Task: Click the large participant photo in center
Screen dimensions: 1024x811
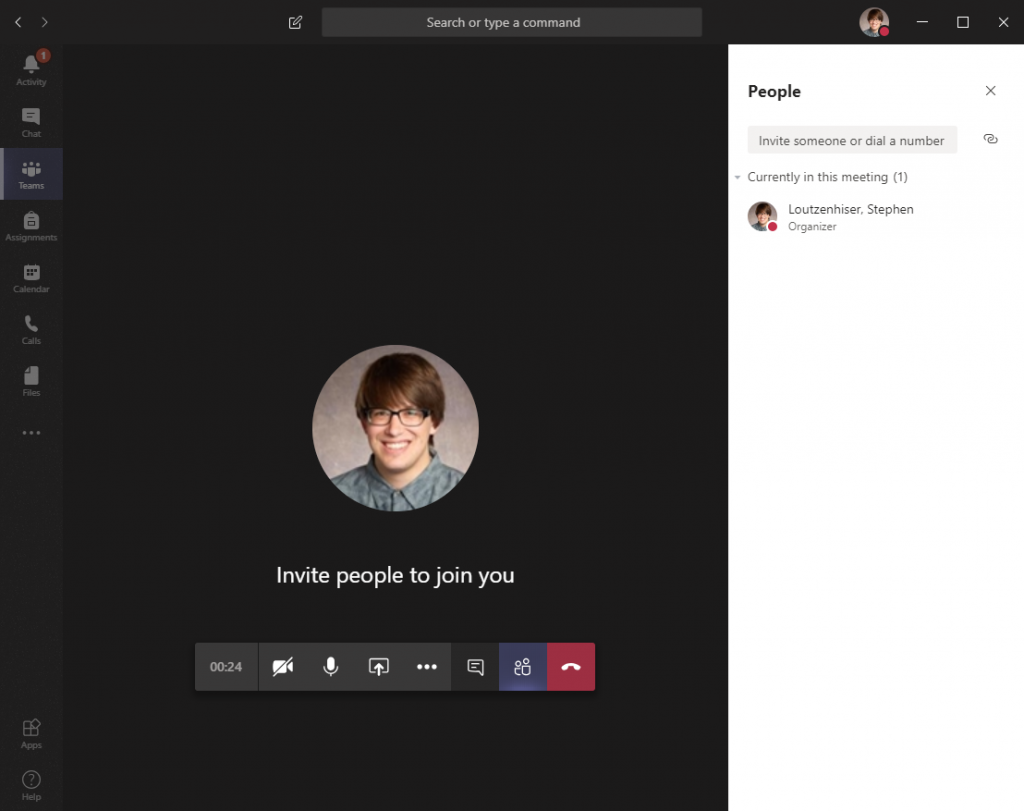Action: (x=395, y=428)
